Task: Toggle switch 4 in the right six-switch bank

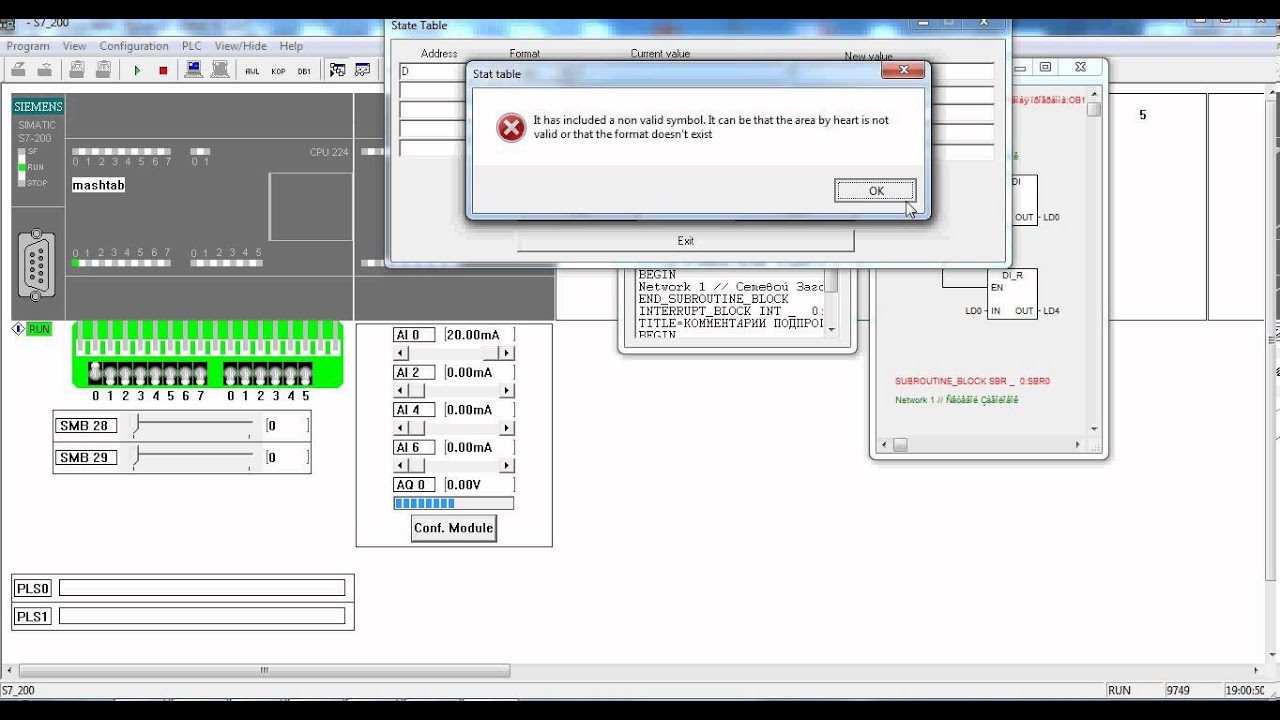Action: pyautogui.click(x=291, y=374)
